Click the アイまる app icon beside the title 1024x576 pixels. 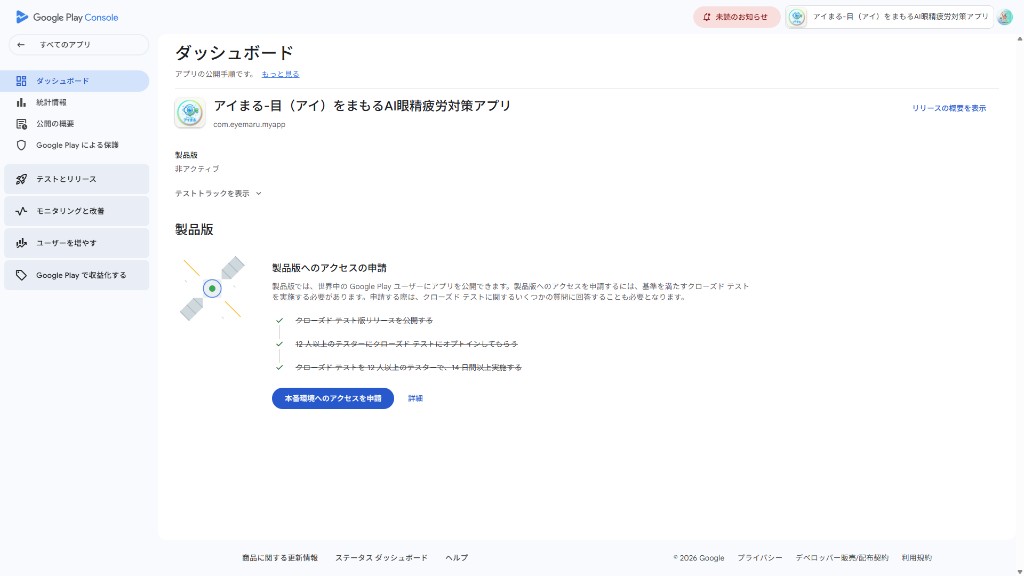click(190, 112)
